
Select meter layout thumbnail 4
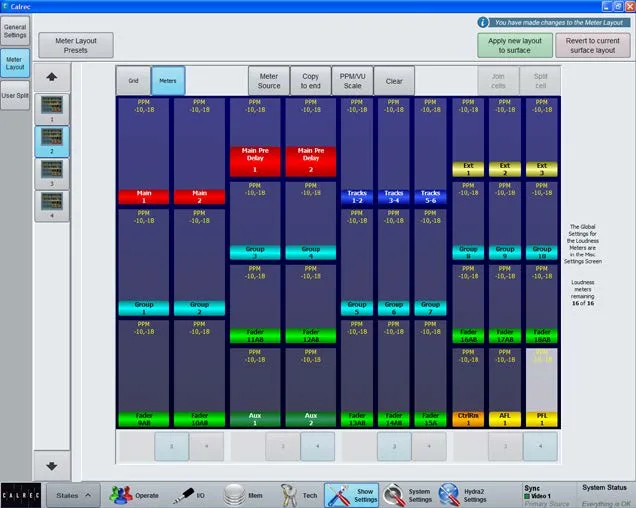(x=52, y=206)
